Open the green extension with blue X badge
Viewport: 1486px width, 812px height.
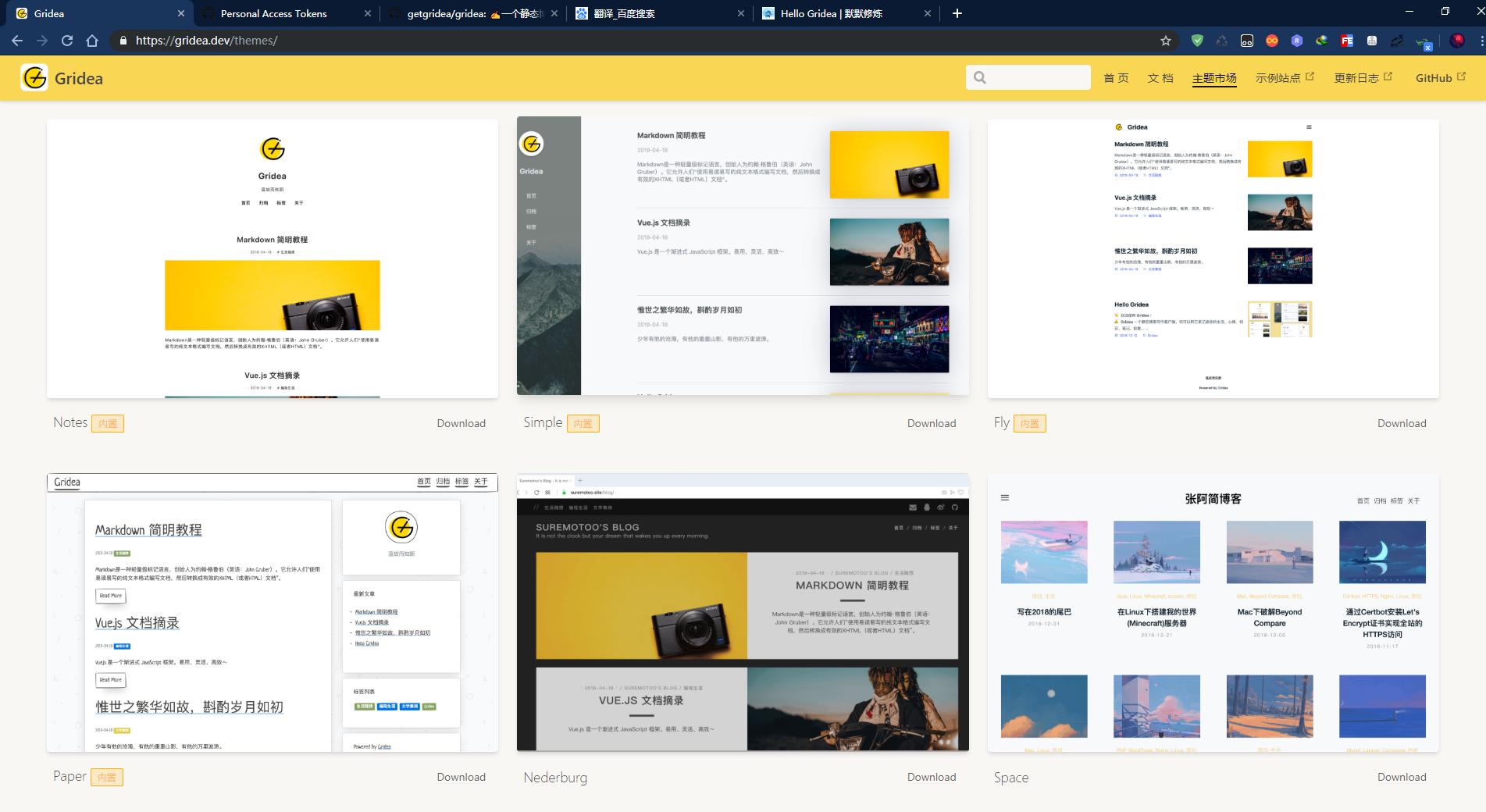(x=1424, y=42)
